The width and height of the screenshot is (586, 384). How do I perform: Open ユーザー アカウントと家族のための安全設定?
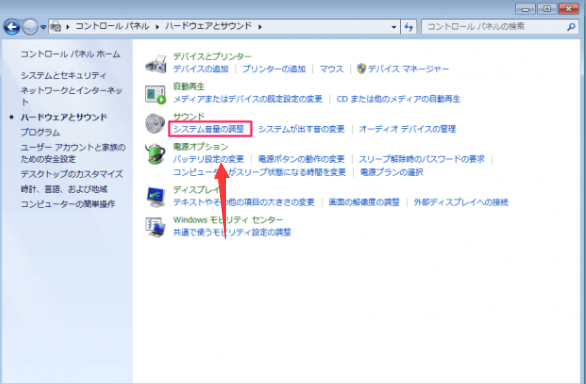tap(73, 153)
